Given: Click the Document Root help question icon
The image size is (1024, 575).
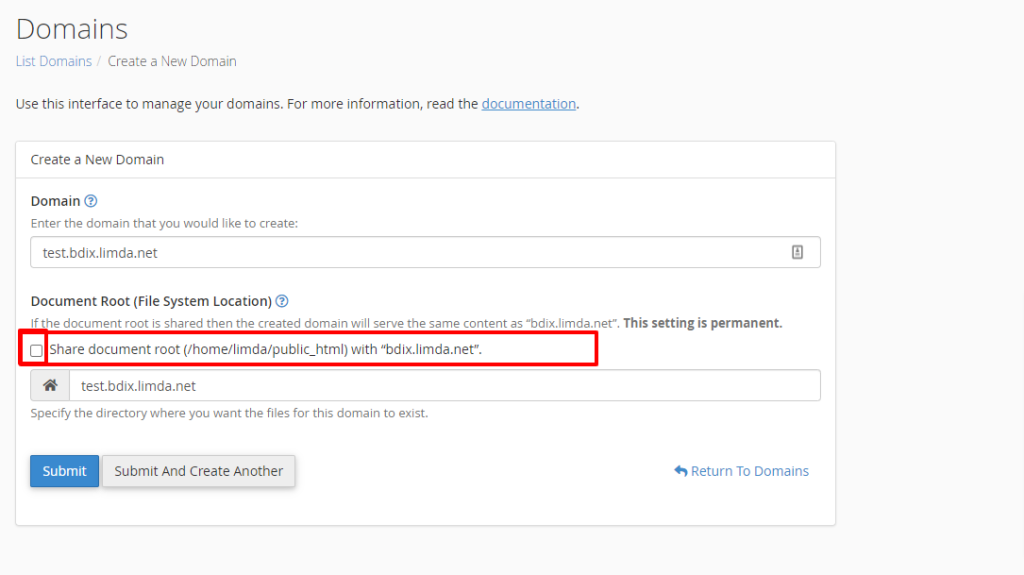Looking at the screenshot, I should coord(282,301).
